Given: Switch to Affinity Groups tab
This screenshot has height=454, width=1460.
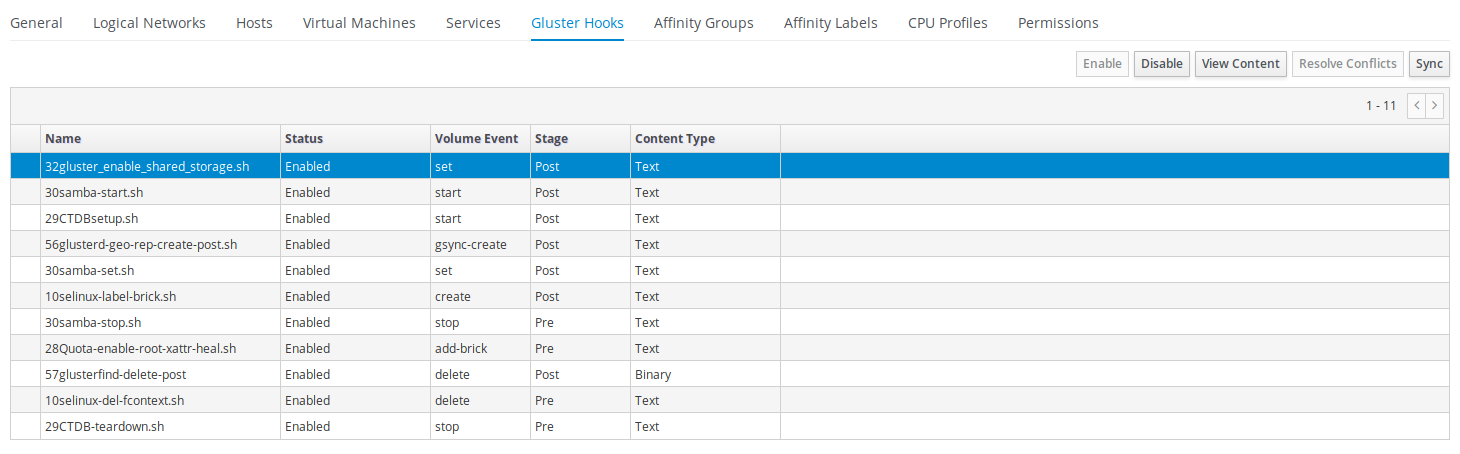Looking at the screenshot, I should coord(703,23).
